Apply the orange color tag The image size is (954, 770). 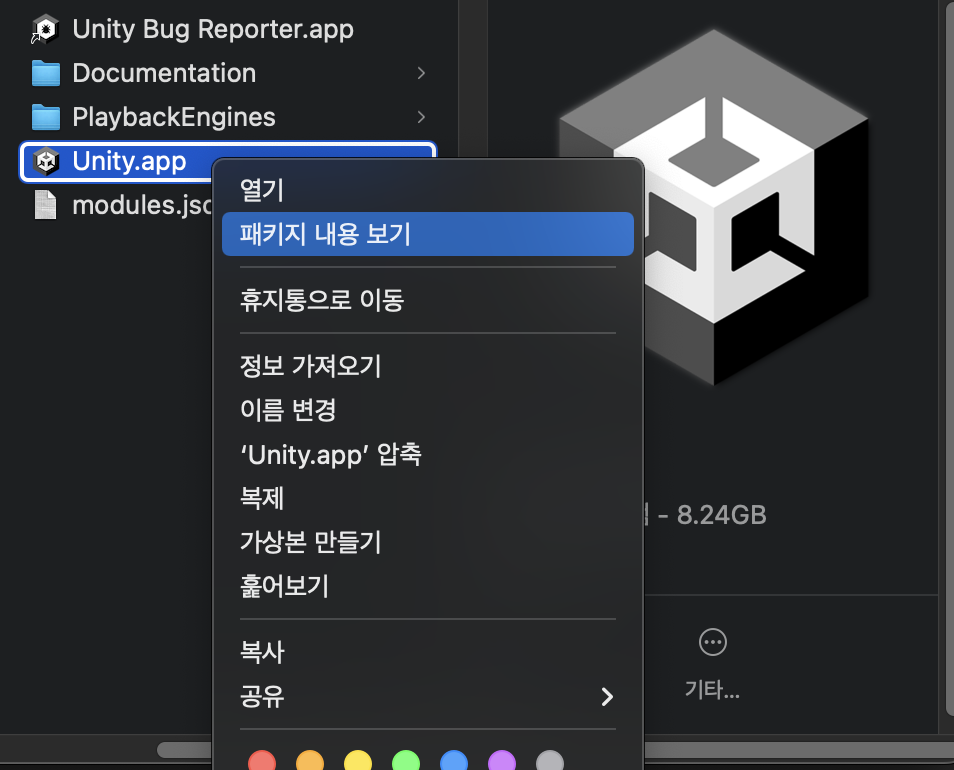pos(310,761)
